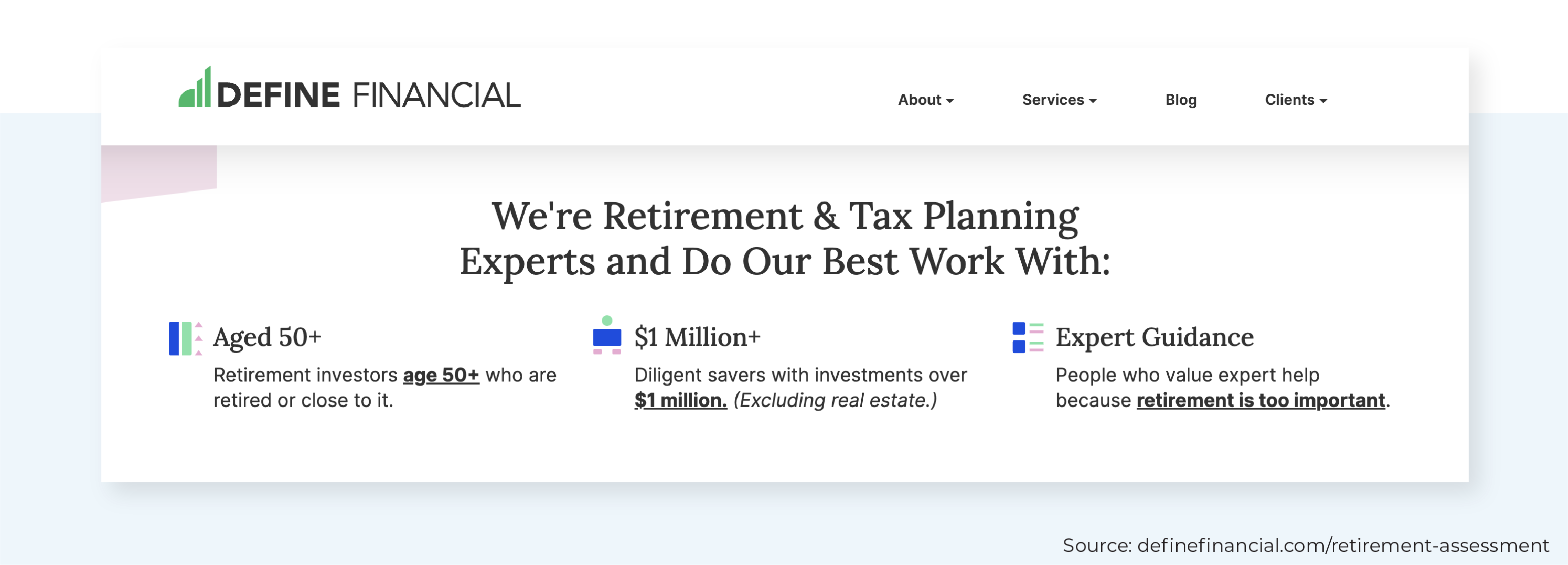Click the Expert Guidance list icon

point(1028,337)
